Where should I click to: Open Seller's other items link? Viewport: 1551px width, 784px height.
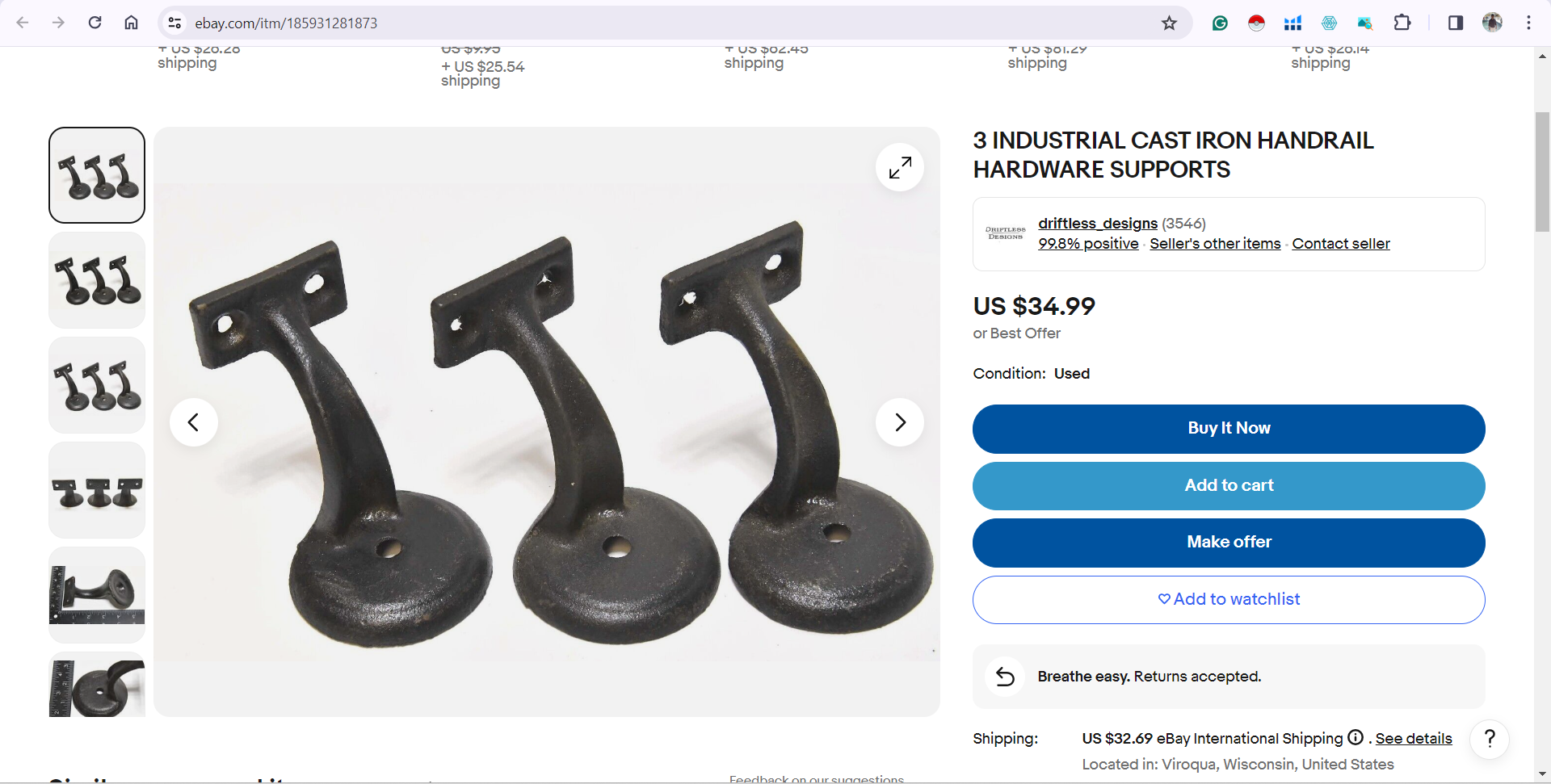point(1215,243)
